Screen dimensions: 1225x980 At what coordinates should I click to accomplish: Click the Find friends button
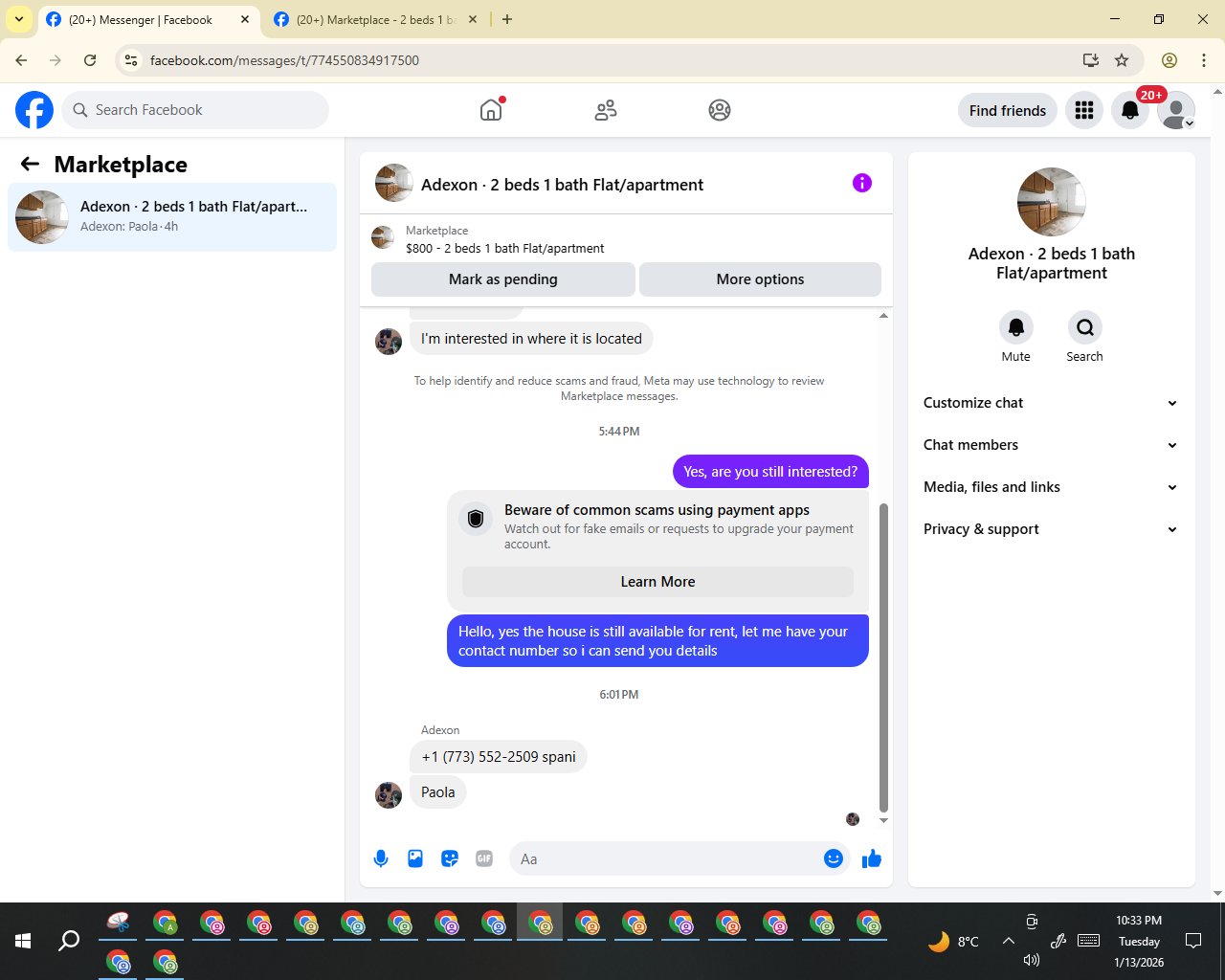point(1008,110)
